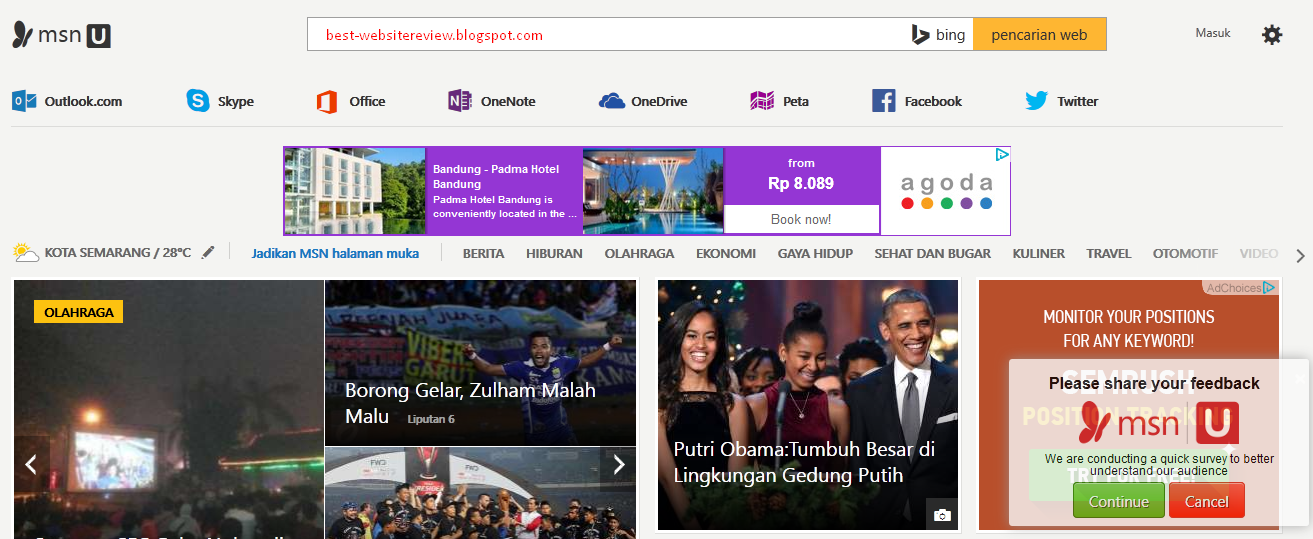The width and height of the screenshot is (1313, 539).
Task: Click the Agoda logo in banner ad
Action: 945,191
